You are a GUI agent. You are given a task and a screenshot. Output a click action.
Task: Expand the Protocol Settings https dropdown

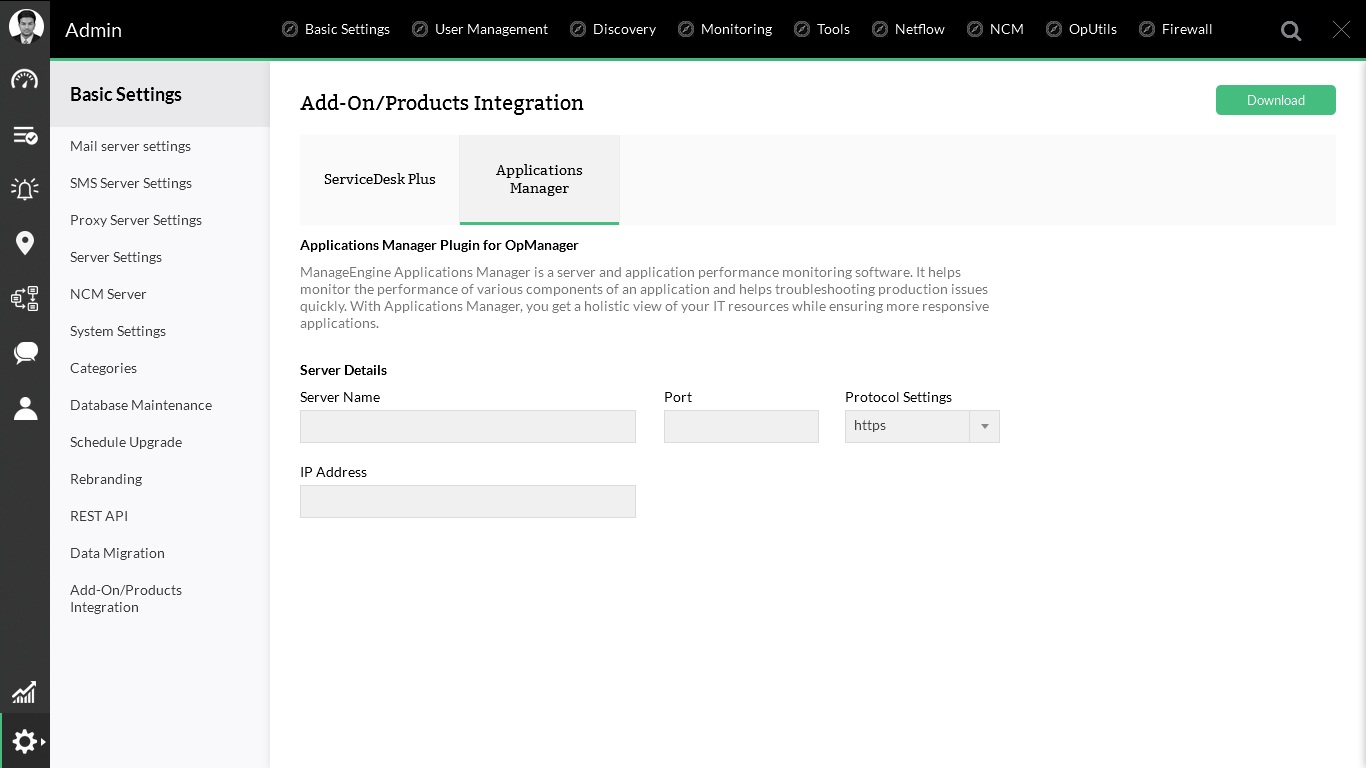pos(922,426)
